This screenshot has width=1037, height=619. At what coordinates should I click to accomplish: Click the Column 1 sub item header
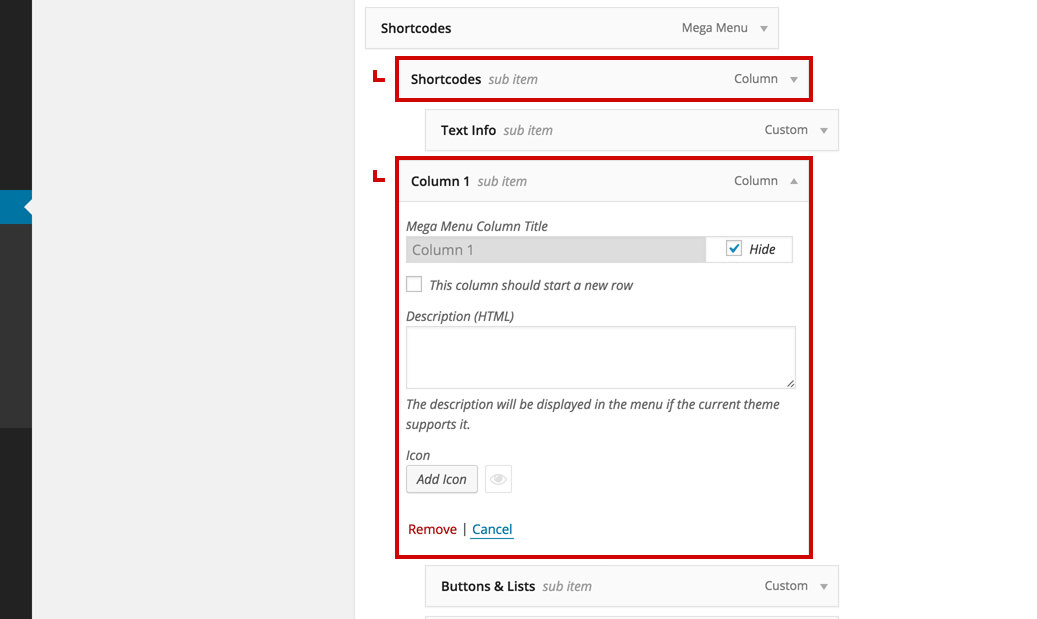604,181
